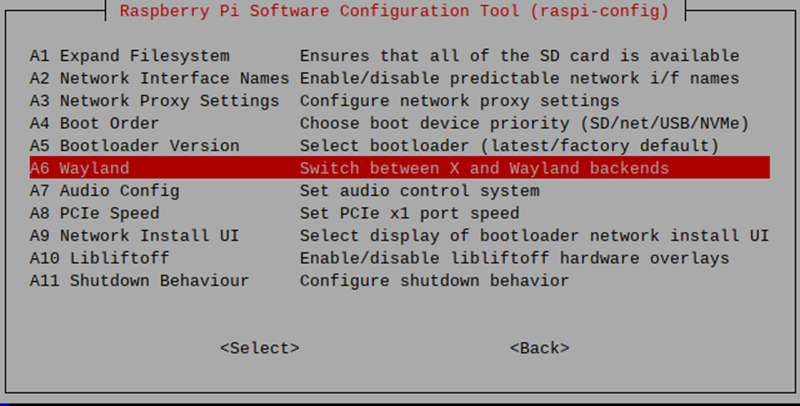This screenshot has width=800, height=406.
Task: Click 'Switch between X and Wayland backends' description
Action: click(484, 168)
